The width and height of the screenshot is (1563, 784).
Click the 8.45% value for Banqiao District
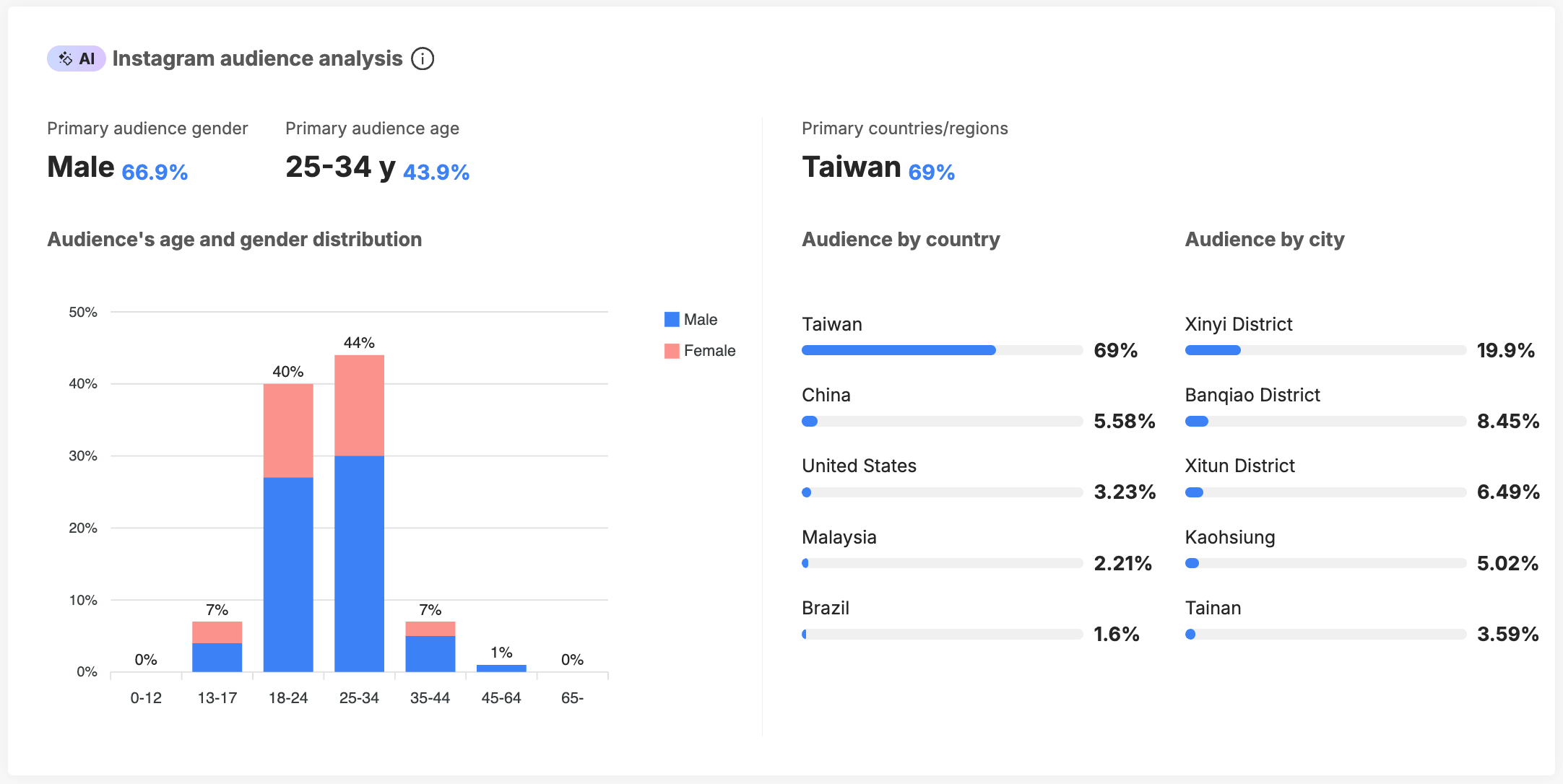click(x=1508, y=422)
